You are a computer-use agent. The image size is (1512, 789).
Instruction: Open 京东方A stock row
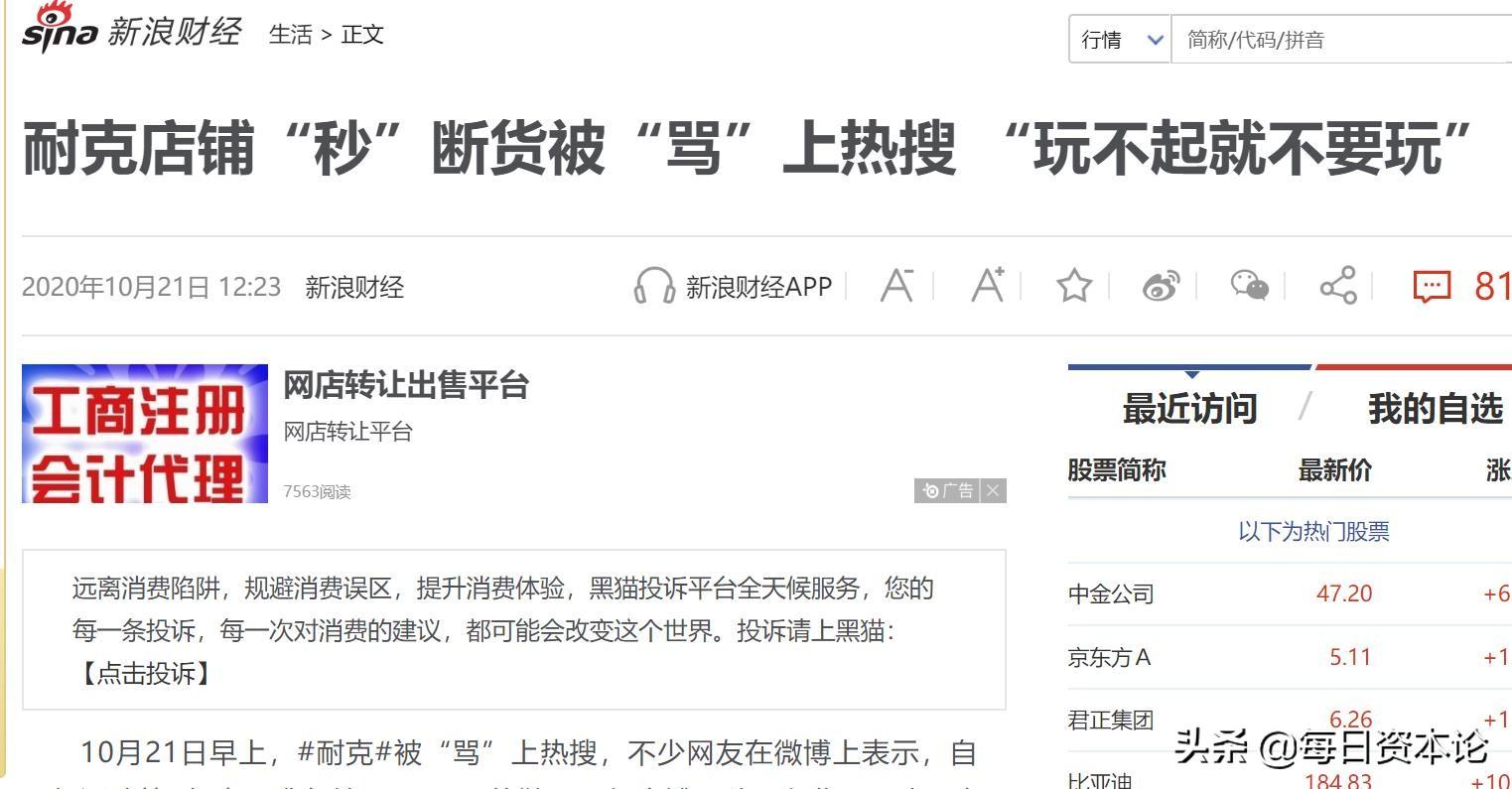(1290, 657)
